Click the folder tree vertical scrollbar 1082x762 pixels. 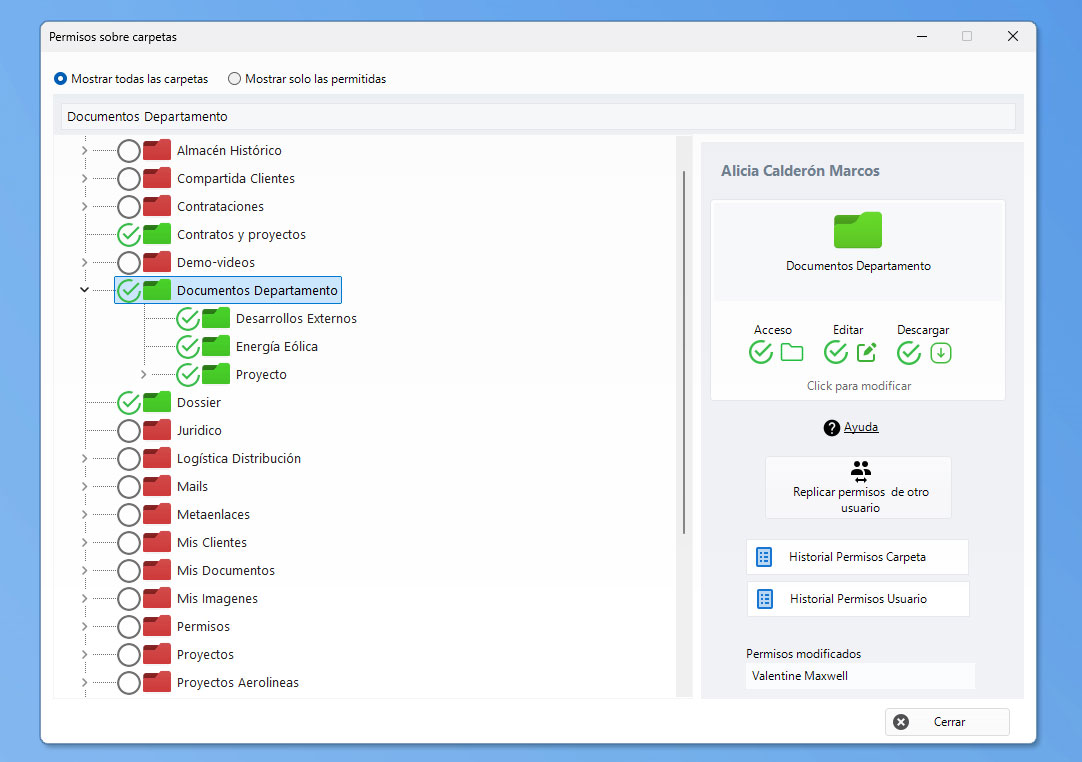684,352
